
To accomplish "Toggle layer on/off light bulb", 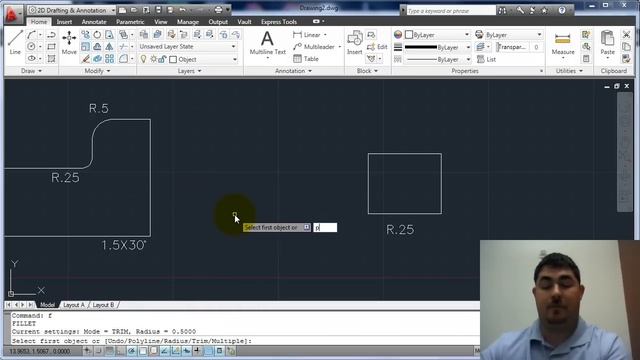I will pyautogui.click(x=143, y=59).
